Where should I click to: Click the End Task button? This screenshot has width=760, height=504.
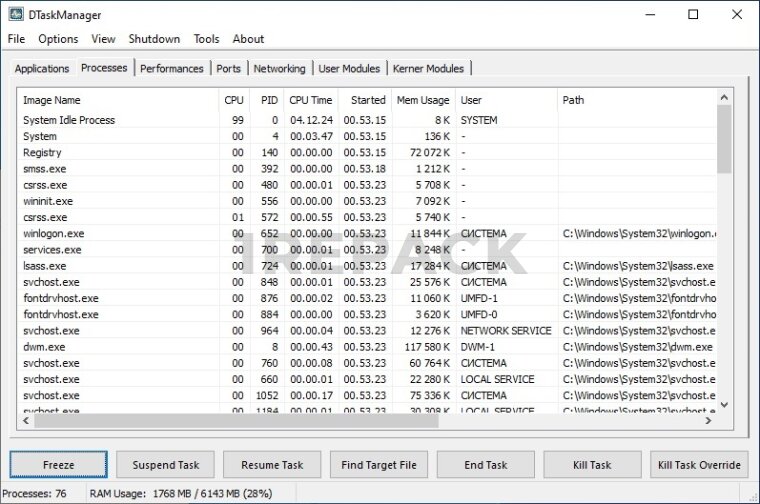click(486, 465)
